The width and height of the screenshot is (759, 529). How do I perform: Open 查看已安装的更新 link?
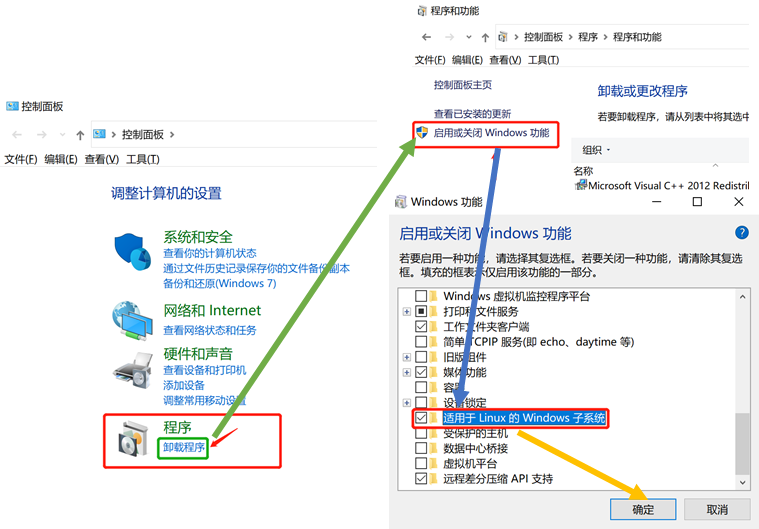tap(472, 114)
